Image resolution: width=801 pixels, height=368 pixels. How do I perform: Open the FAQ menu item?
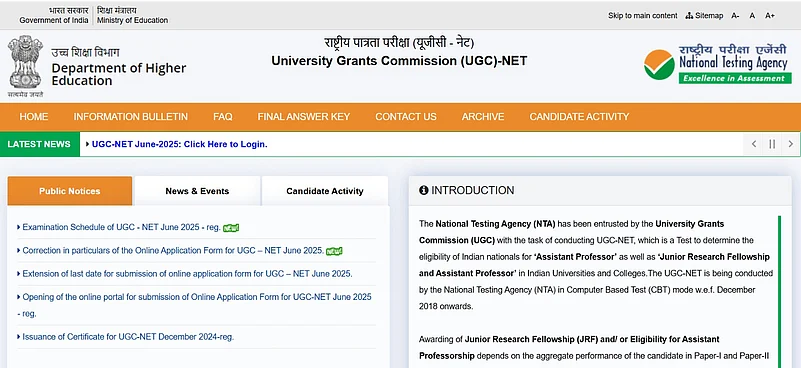[223, 117]
